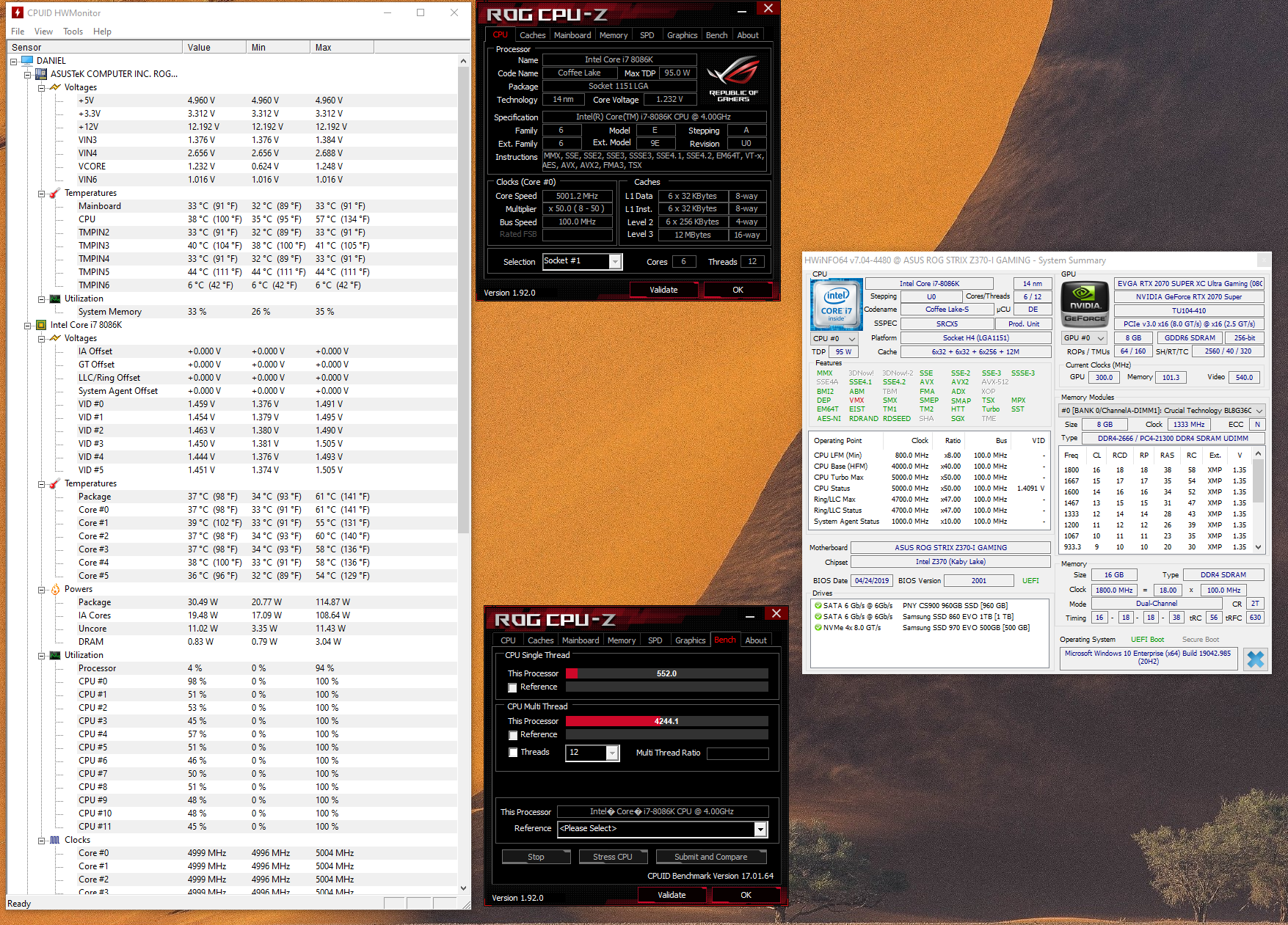Switch to Caches tab in CPU-Z processor window
The width and height of the screenshot is (1288, 925).
pos(533,35)
